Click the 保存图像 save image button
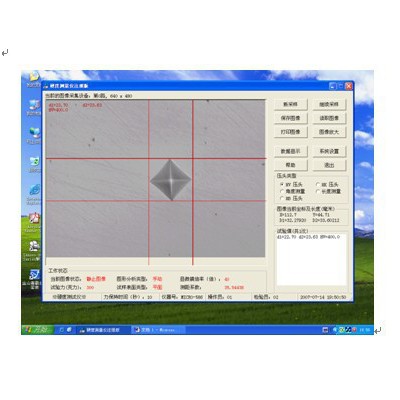Image resolution: width=400 pixels, height=400 pixels. pos(290,118)
